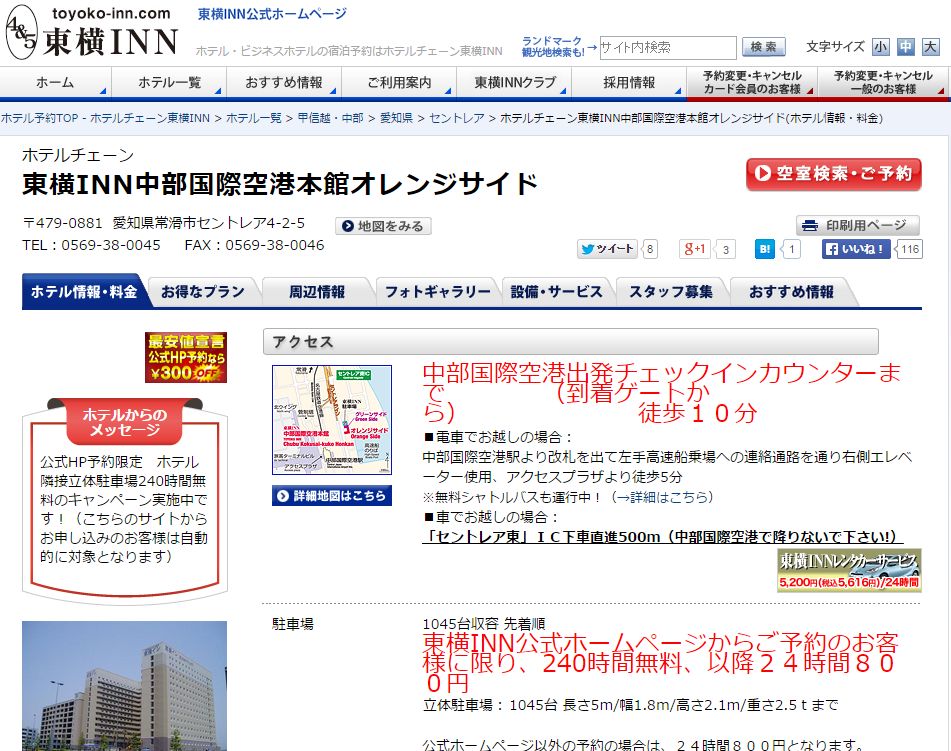Screen dimensions: 951x751
Task: Click the Google +1 count 3
Action: click(726, 249)
